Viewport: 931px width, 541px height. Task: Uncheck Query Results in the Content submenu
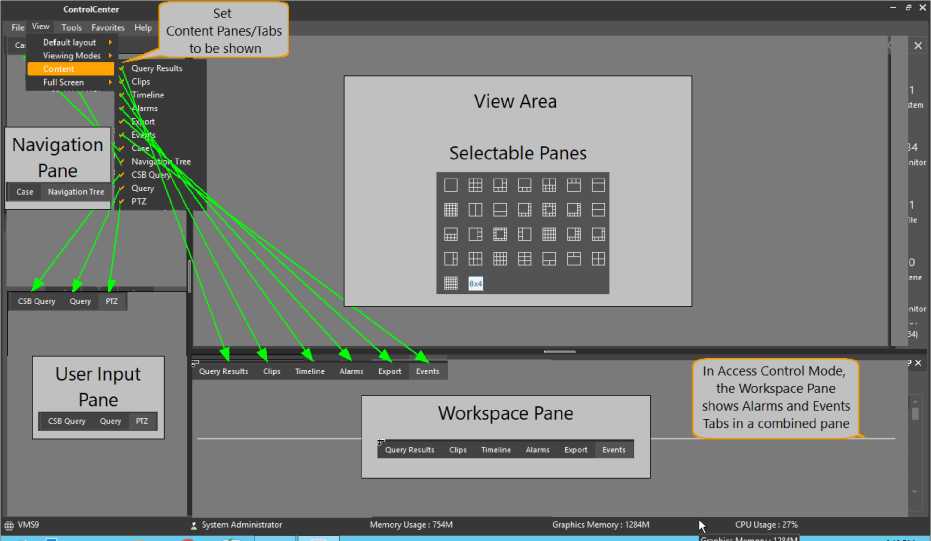coord(156,69)
